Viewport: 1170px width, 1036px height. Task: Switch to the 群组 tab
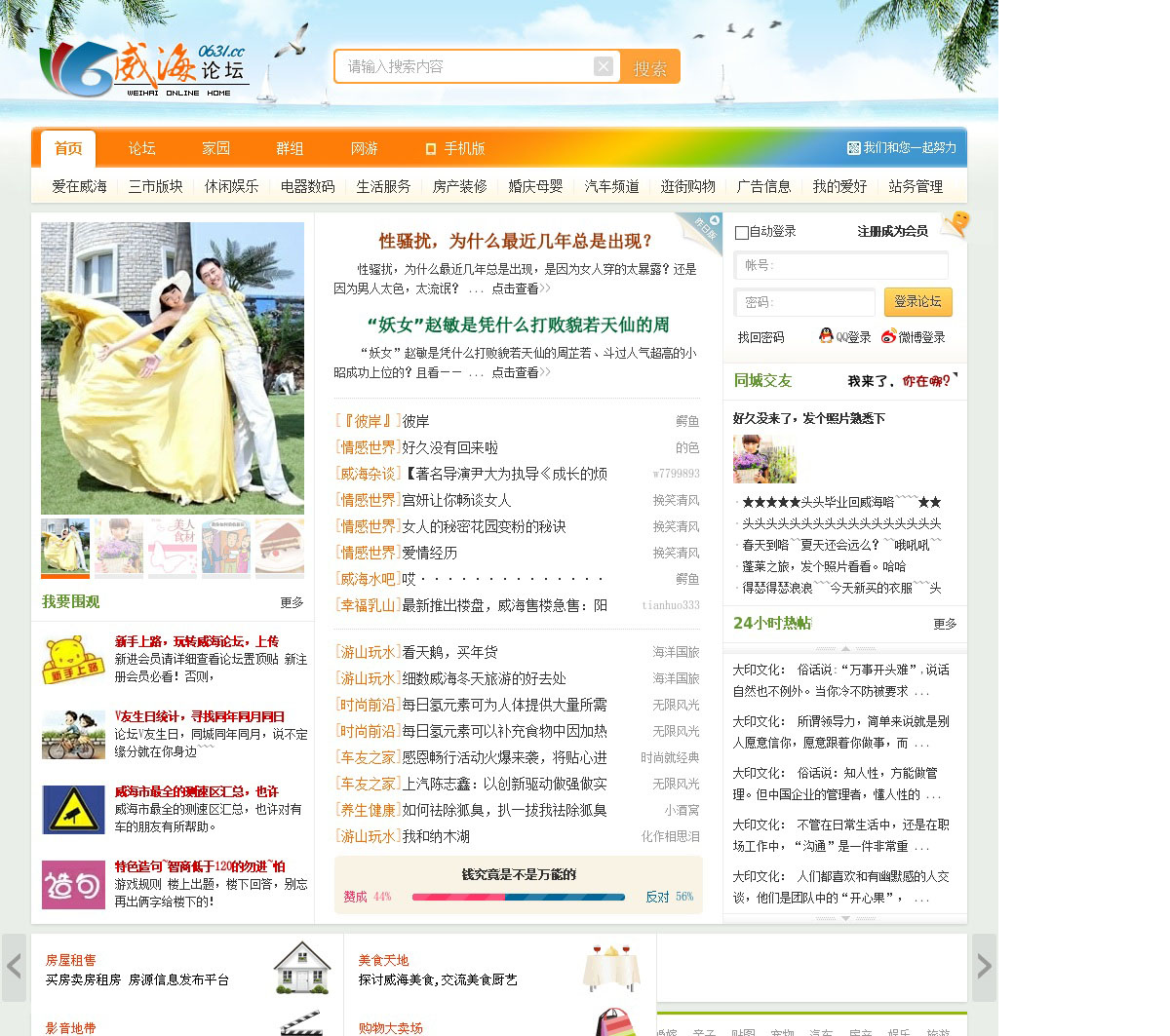point(290,148)
